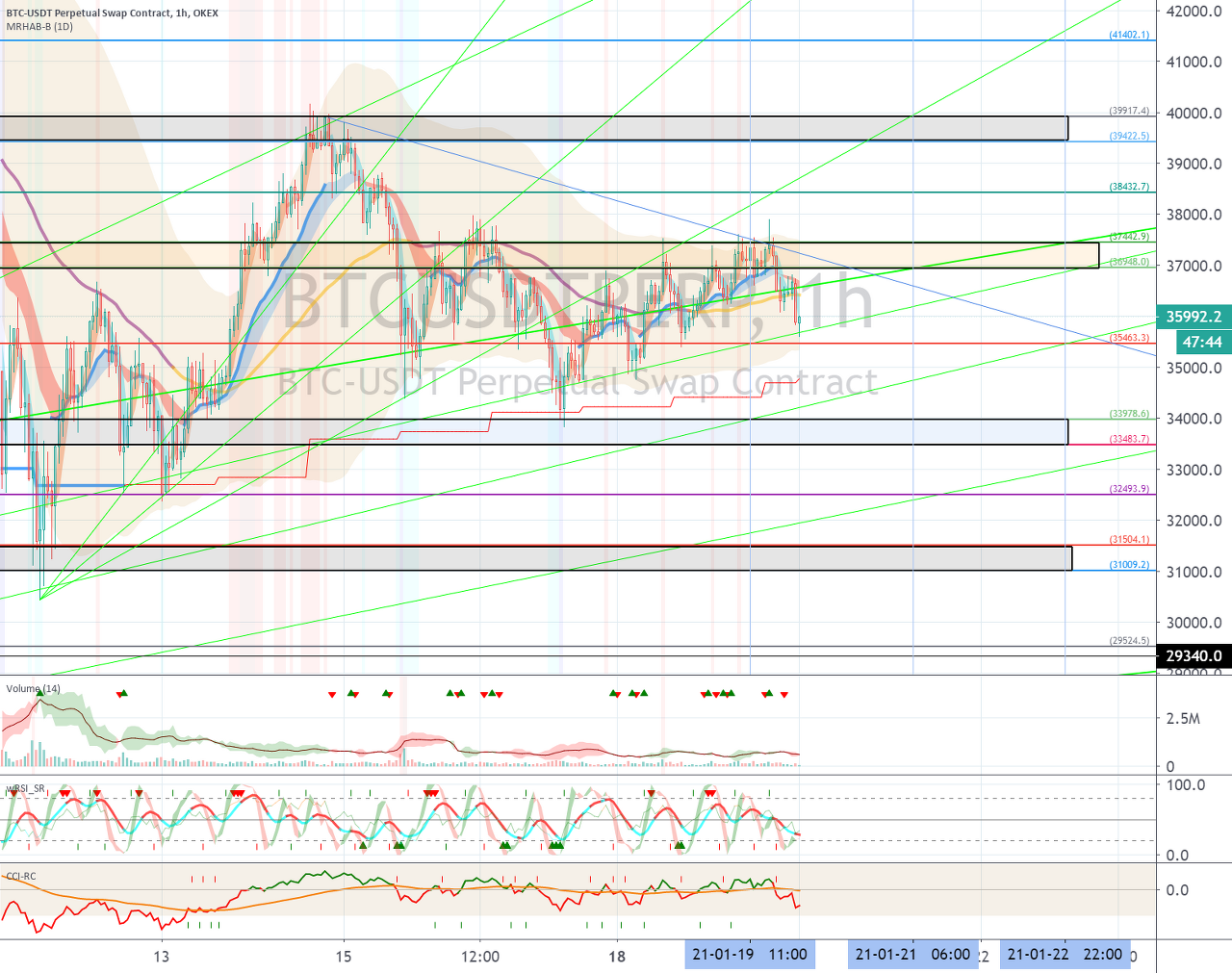
Task: Select the wRSI_SR indicator label
Action: coord(25,789)
